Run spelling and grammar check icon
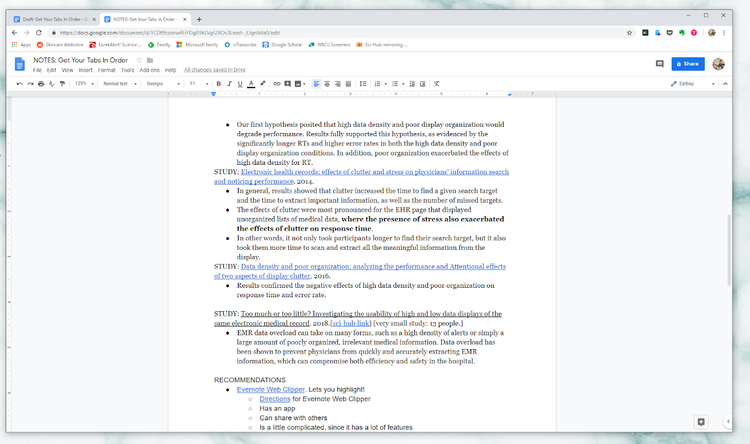 tap(52, 84)
